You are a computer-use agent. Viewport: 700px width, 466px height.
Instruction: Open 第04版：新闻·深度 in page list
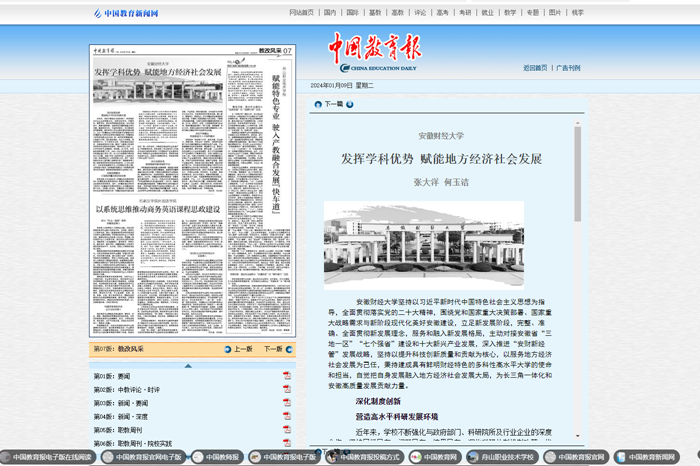[121, 416]
